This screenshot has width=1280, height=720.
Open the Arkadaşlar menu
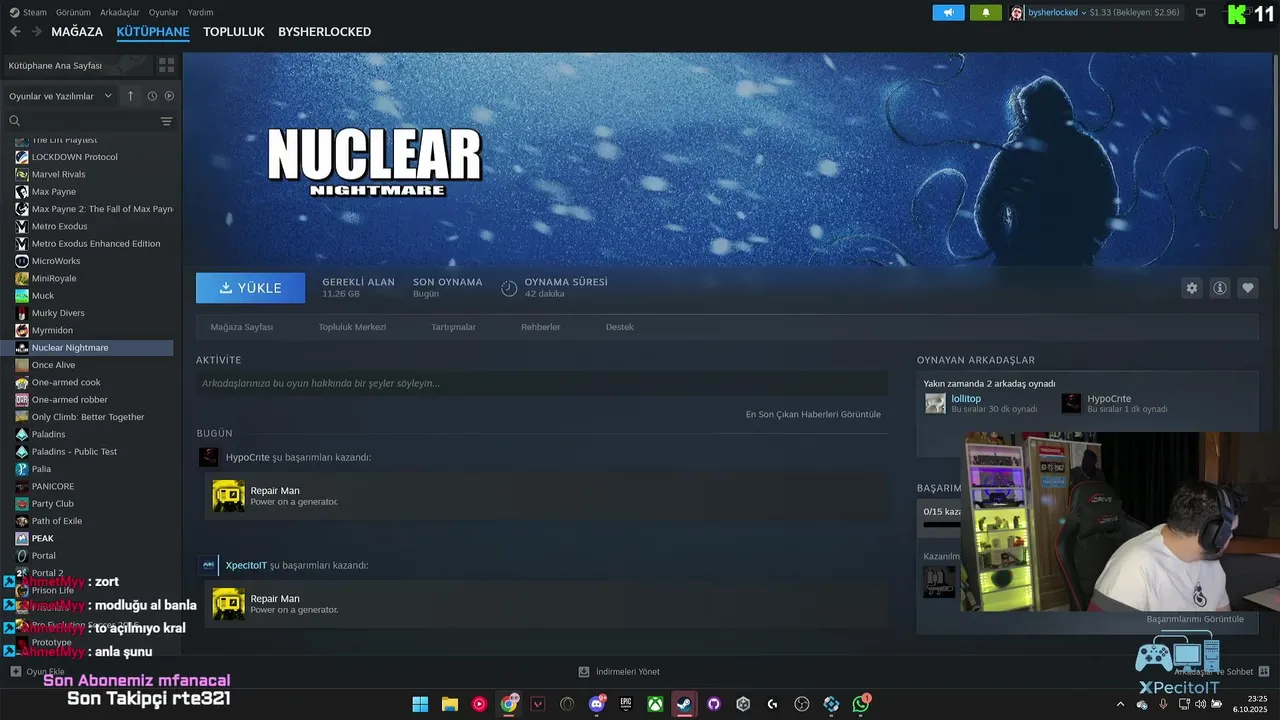(121, 12)
